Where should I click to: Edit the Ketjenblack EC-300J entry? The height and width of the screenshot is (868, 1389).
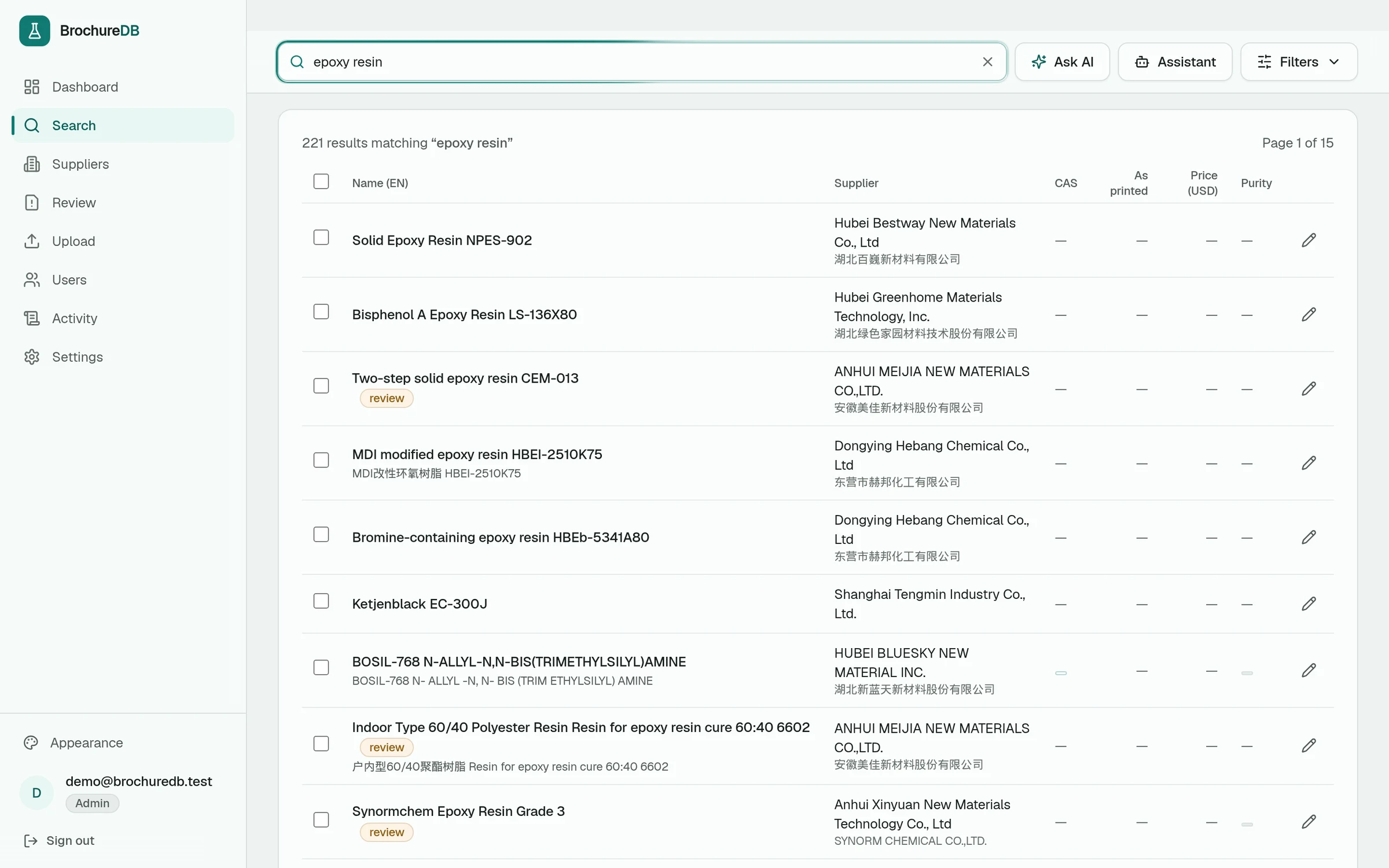click(x=1309, y=604)
